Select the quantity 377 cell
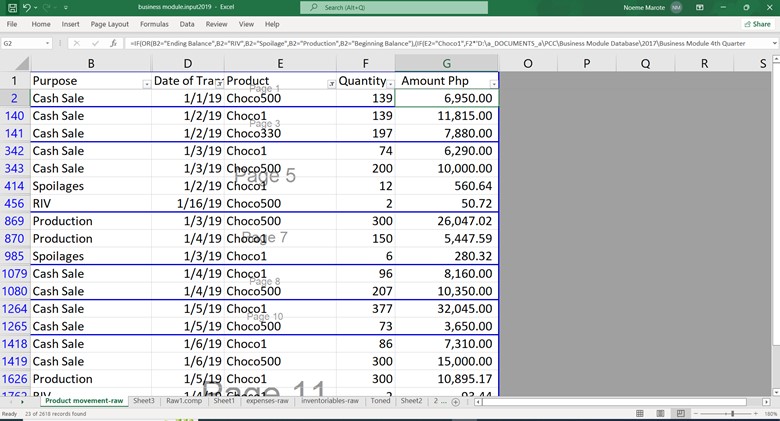780x421 pixels. tap(366, 309)
